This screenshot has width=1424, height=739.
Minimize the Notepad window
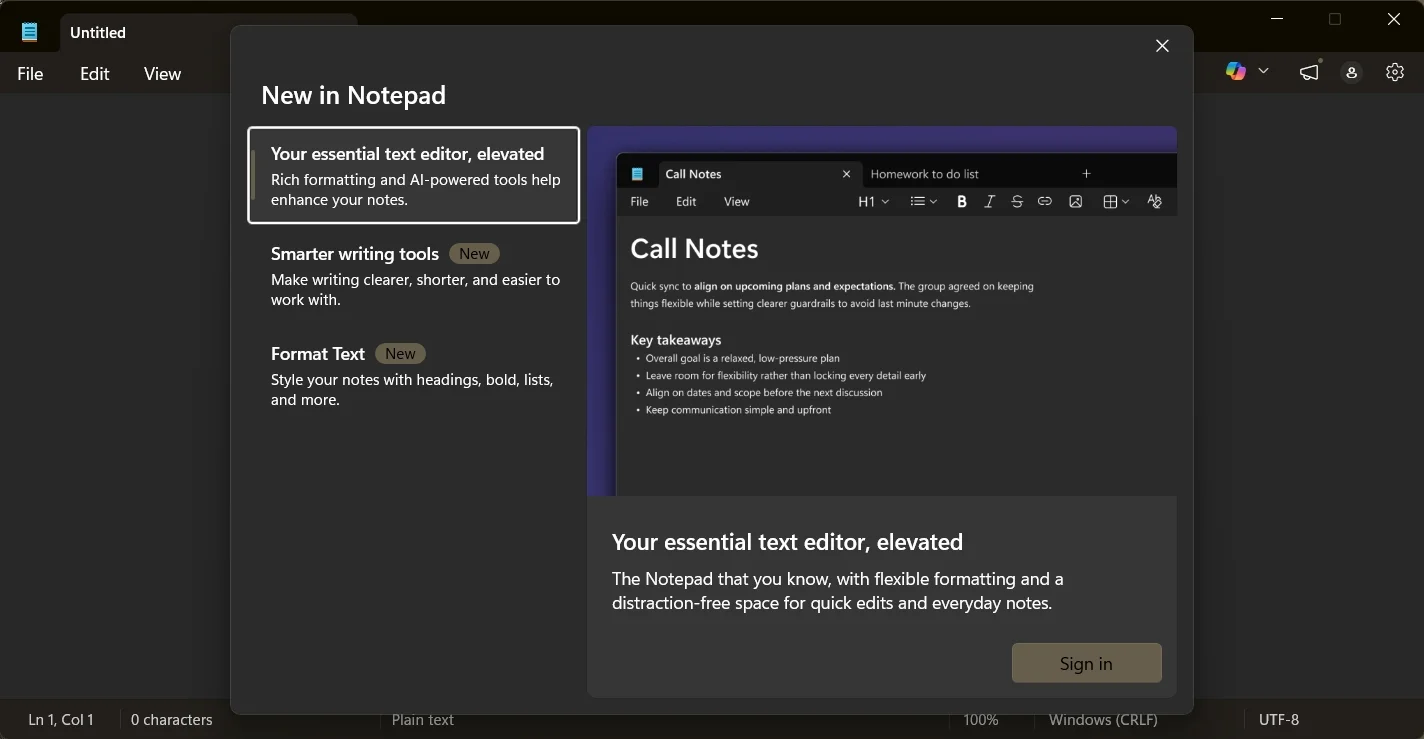tap(1277, 19)
